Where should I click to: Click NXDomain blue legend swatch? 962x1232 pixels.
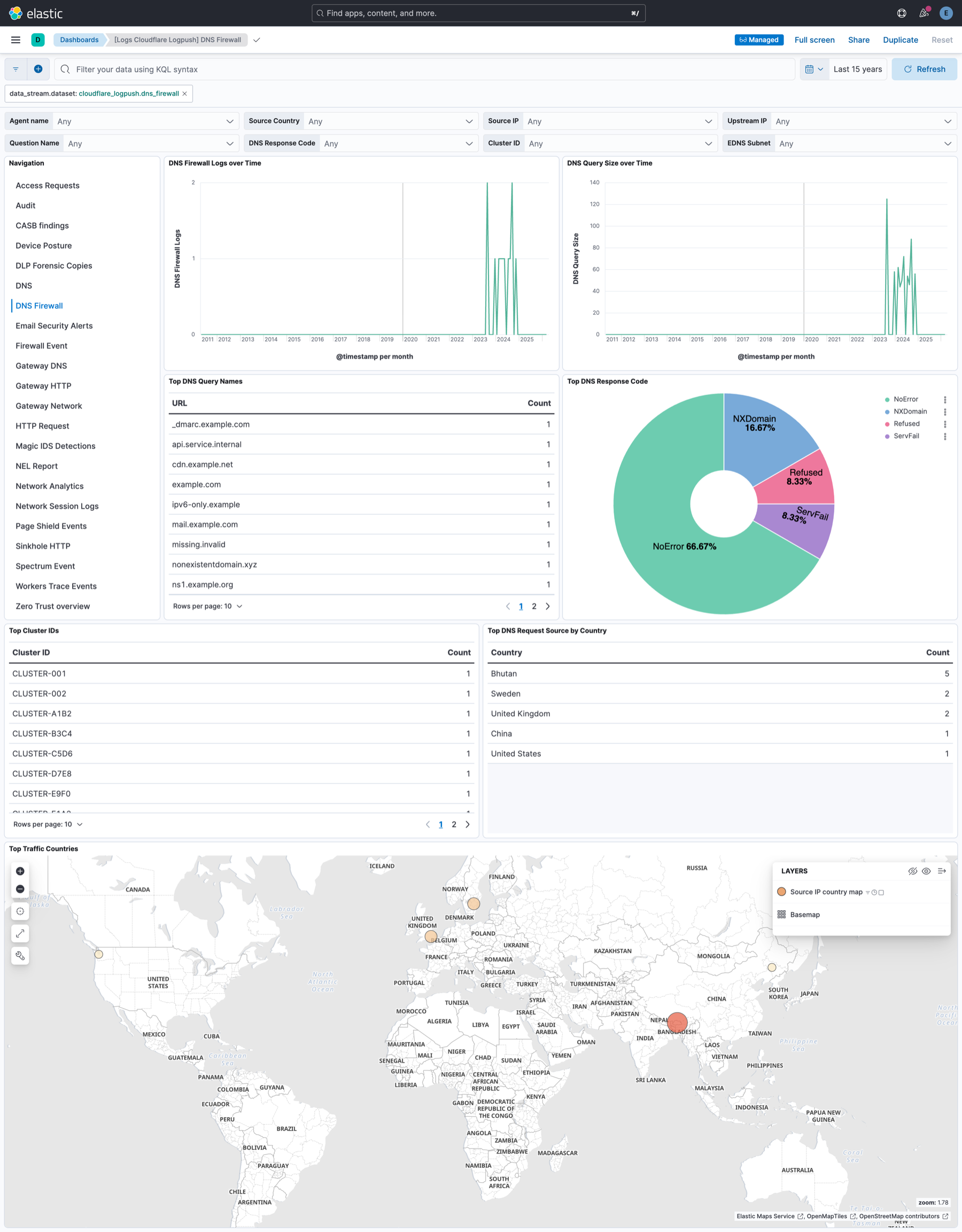tap(887, 412)
